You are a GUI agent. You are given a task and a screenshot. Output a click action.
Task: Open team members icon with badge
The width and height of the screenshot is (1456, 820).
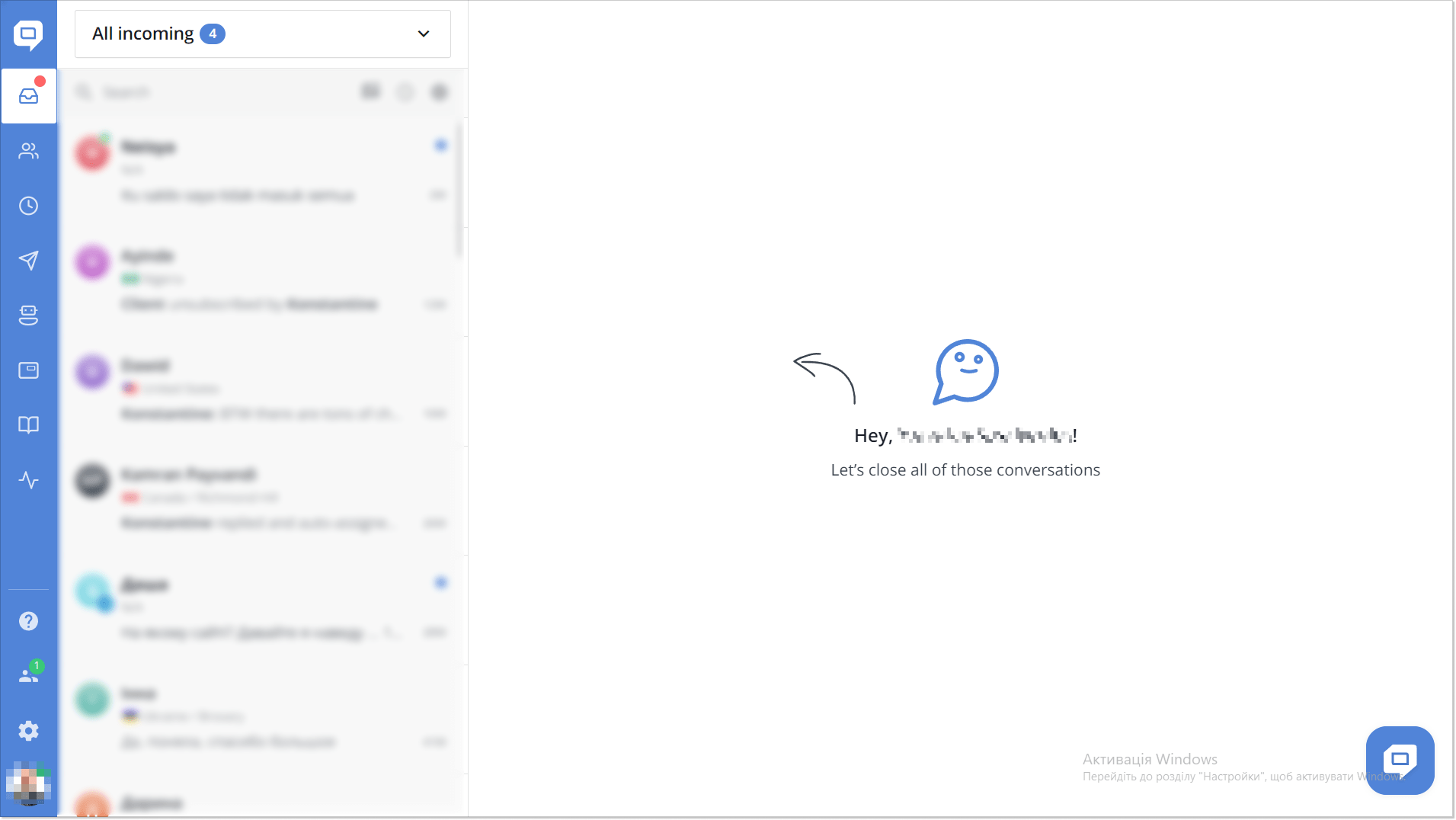click(30, 673)
